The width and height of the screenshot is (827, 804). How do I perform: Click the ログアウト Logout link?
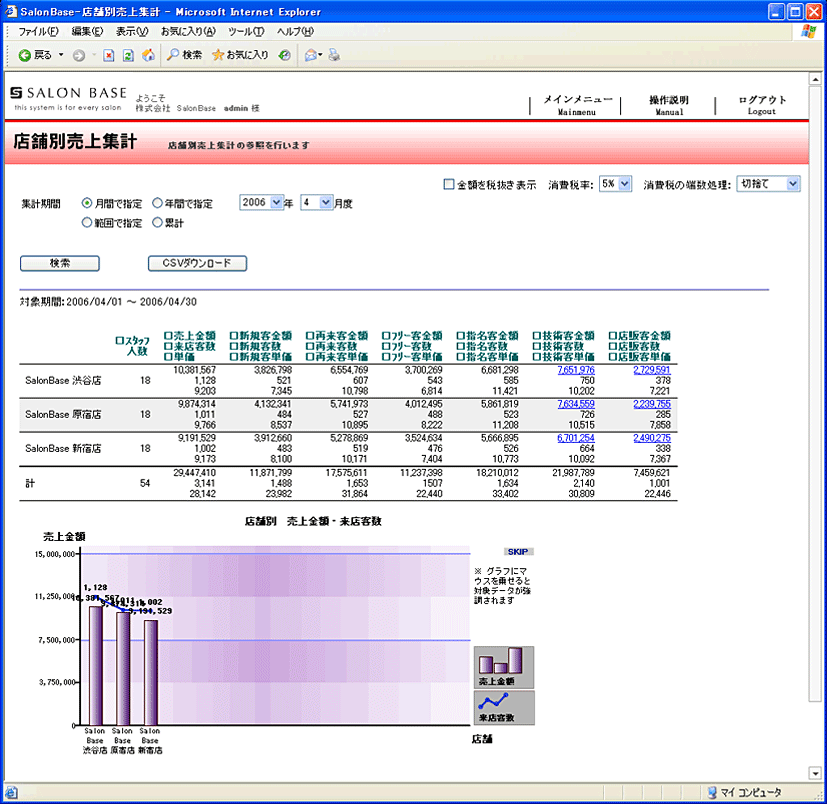click(x=762, y=104)
